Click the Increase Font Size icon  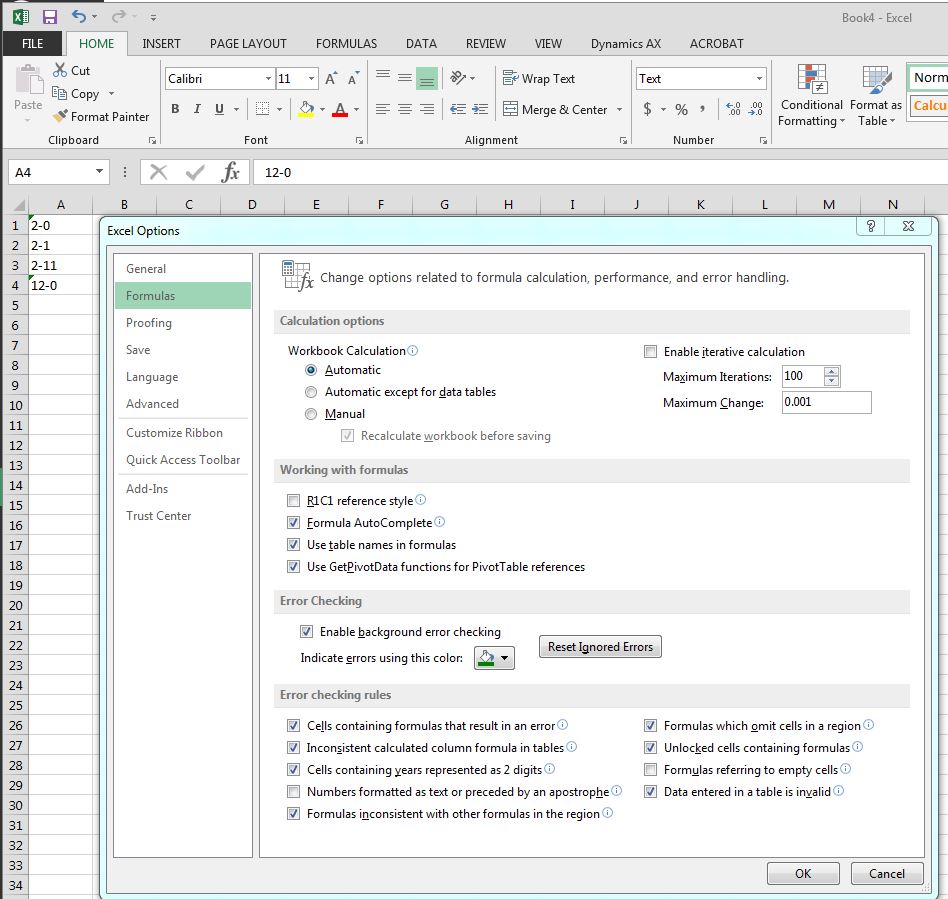pyautogui.click(x=331, y=78)
